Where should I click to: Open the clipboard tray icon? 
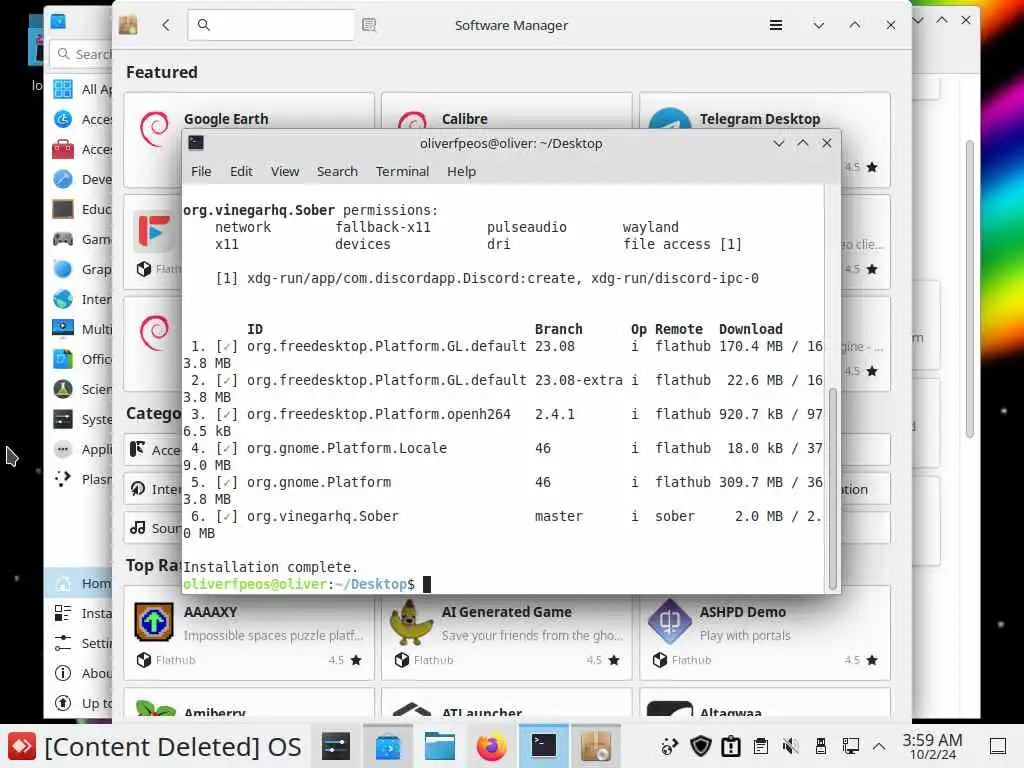(x=761, y=746)
